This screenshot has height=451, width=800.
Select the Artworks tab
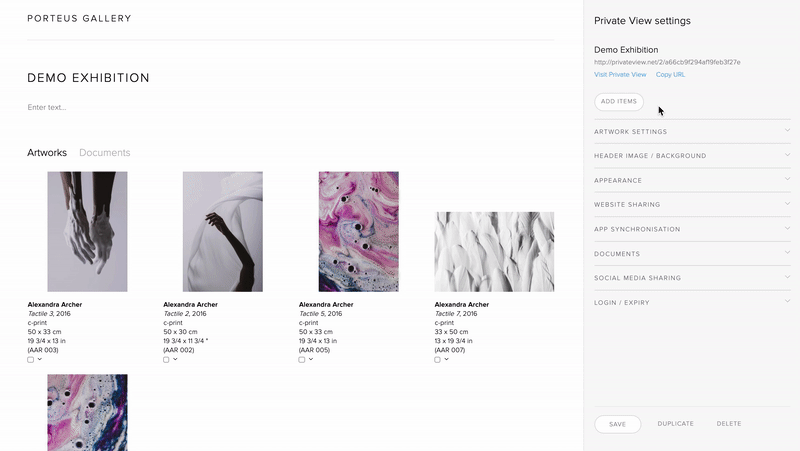click(x=47, y=153)
